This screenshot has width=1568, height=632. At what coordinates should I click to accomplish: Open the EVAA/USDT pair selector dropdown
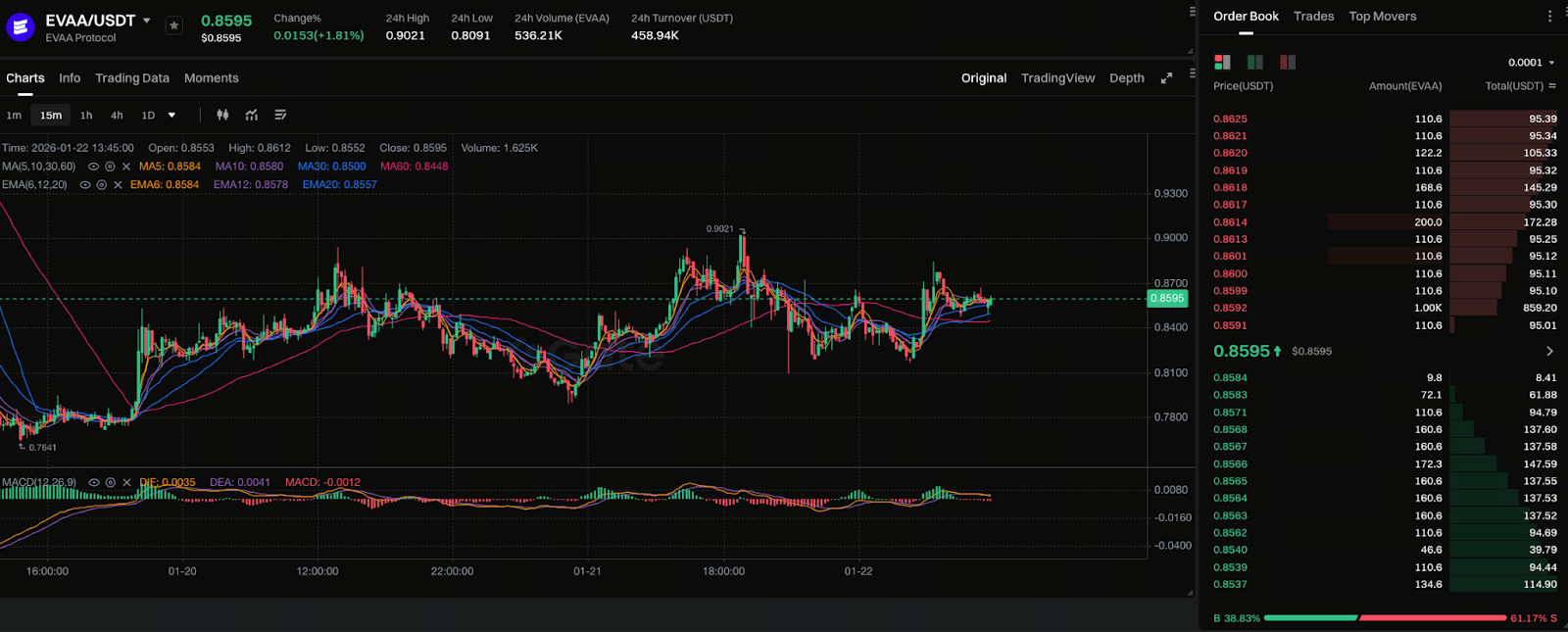147,21
